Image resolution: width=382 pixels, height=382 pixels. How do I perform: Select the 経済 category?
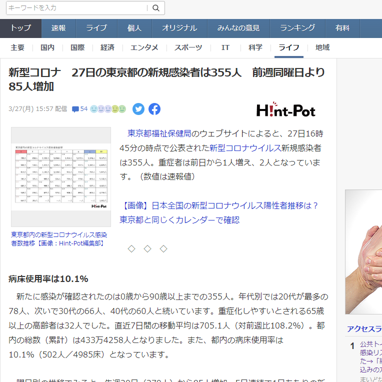(x=107, y=48)
